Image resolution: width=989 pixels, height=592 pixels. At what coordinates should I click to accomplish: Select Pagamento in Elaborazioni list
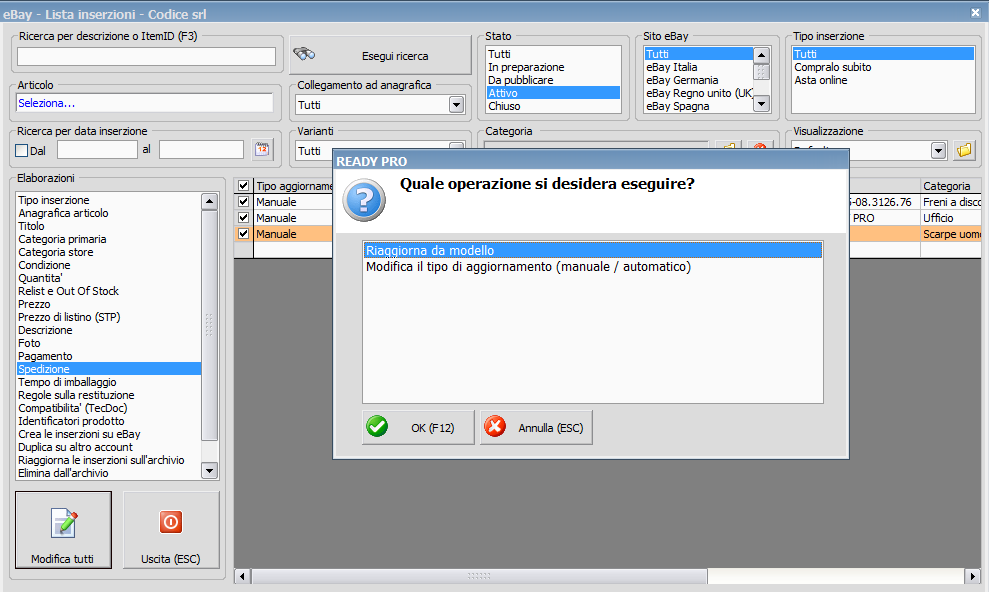tap(108, 356)
